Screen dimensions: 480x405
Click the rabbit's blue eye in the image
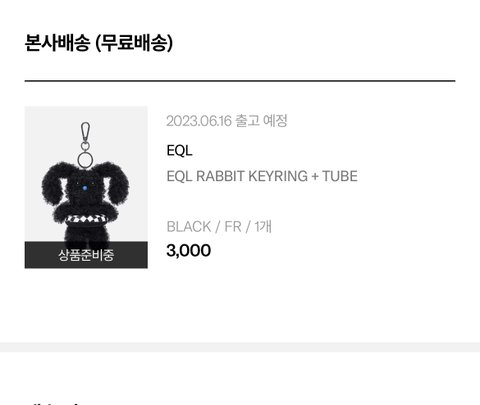(85, 188)
